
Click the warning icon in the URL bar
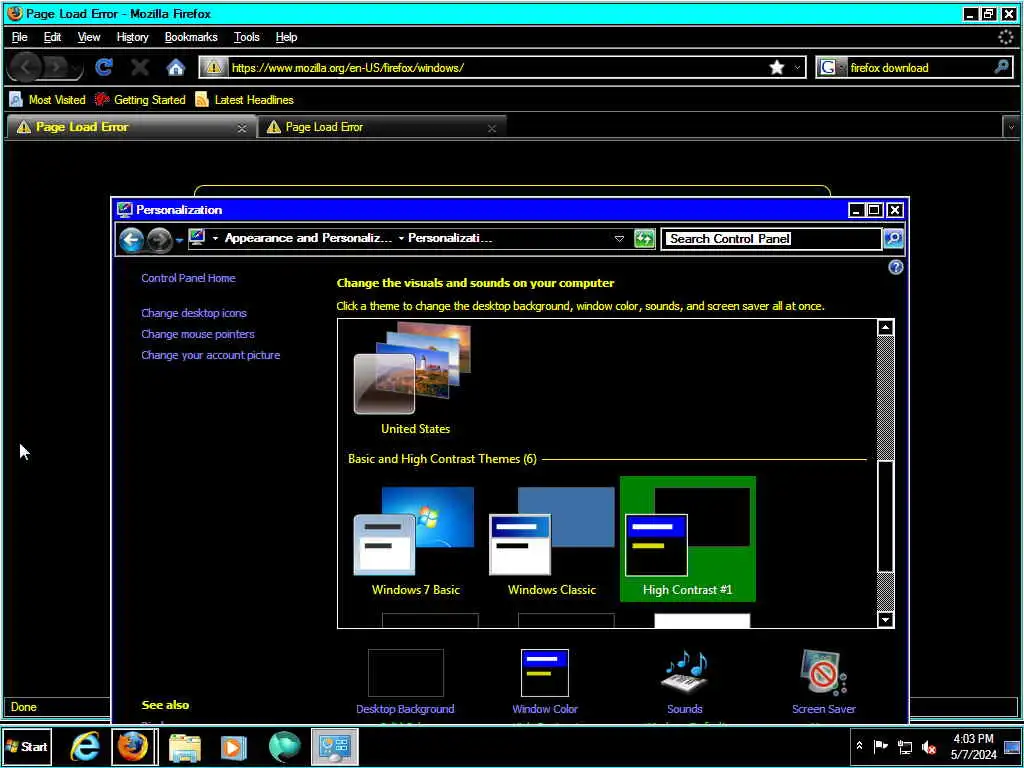214,67
